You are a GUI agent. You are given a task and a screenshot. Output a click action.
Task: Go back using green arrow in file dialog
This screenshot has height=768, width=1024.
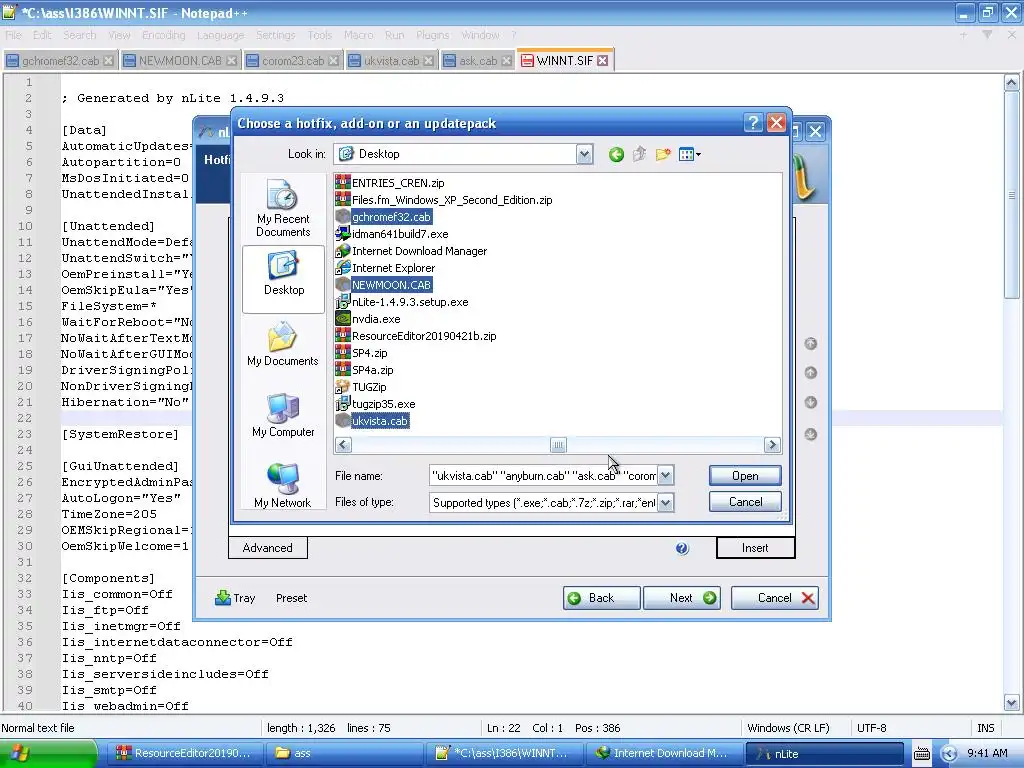616,155
